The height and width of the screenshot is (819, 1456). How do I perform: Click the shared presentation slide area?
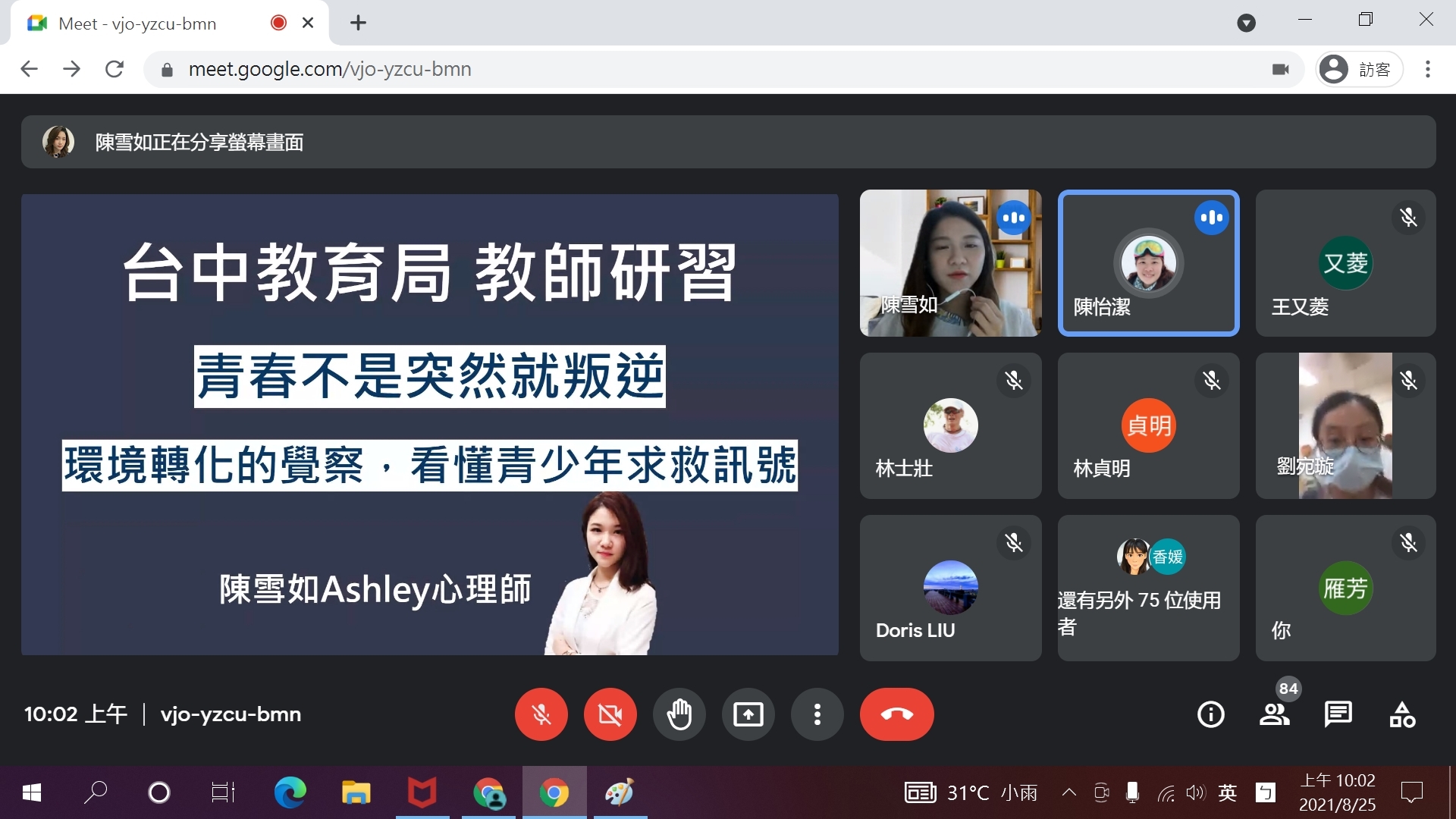(429, 425)
